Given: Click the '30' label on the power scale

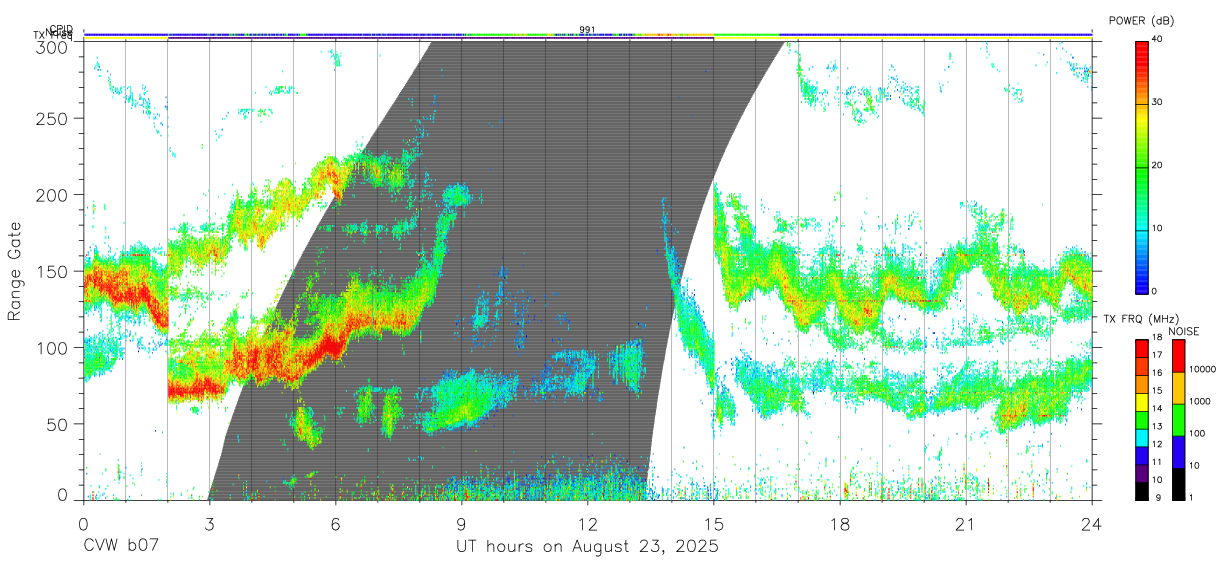Looking at the screenshot, I should (1157, 102).
